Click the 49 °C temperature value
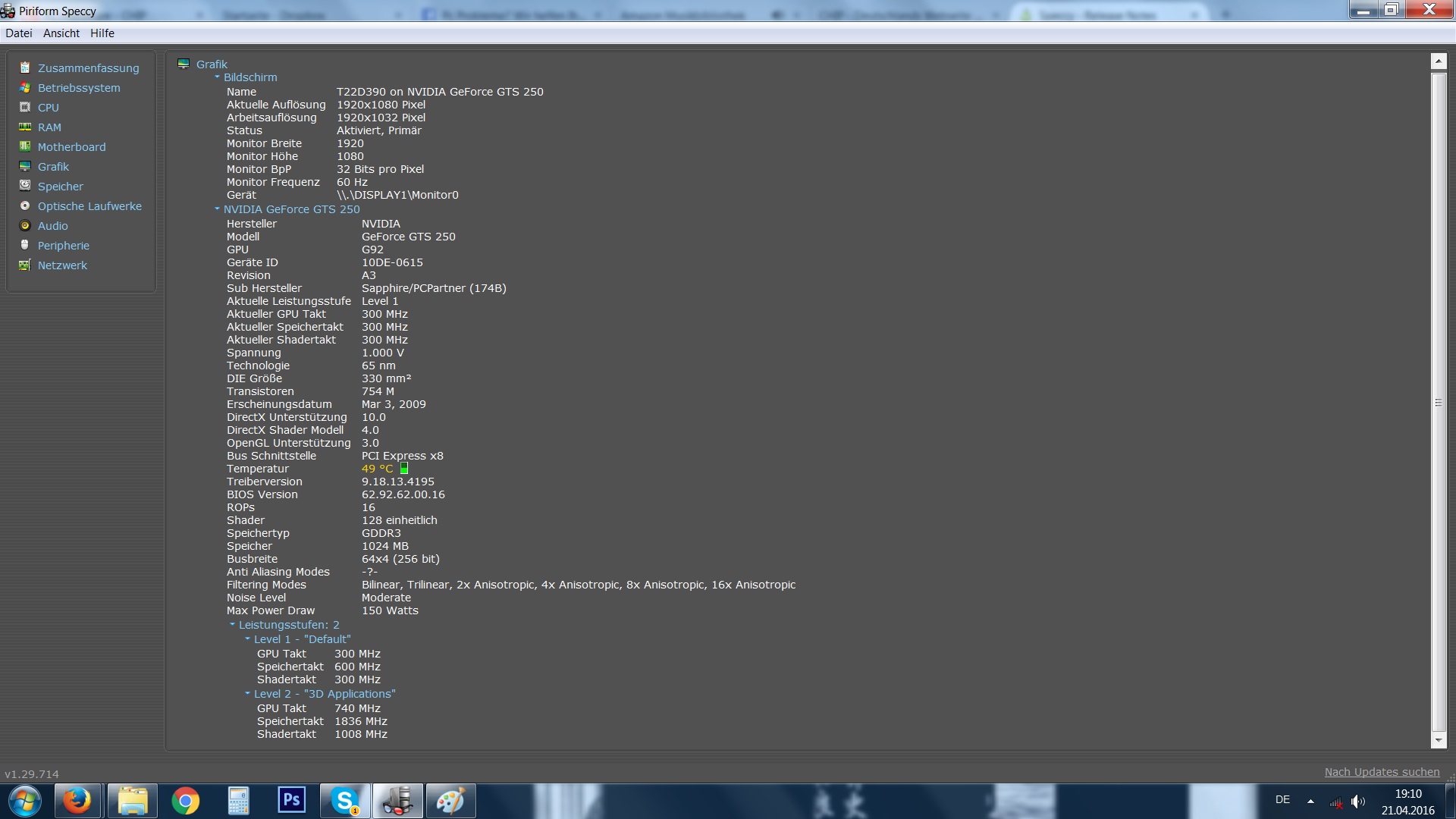The image size is (1456, 819). (x=377, y=469)
